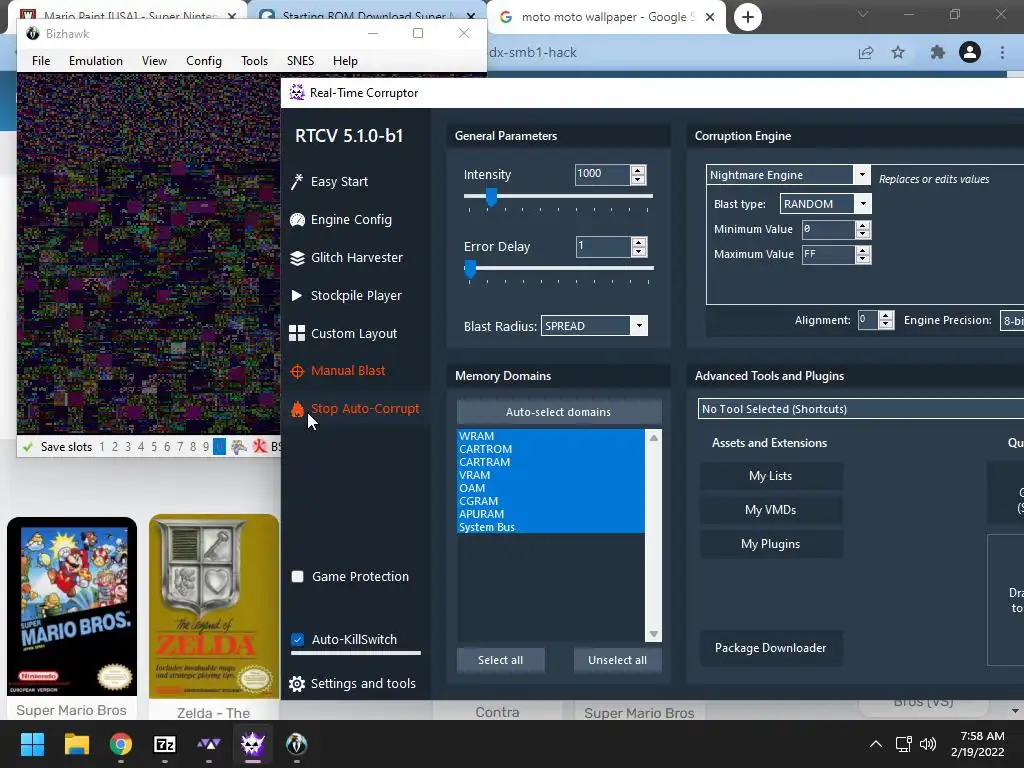Screen dimensions: 1024x768
Task: Open My Lists button
Action: 771,476
